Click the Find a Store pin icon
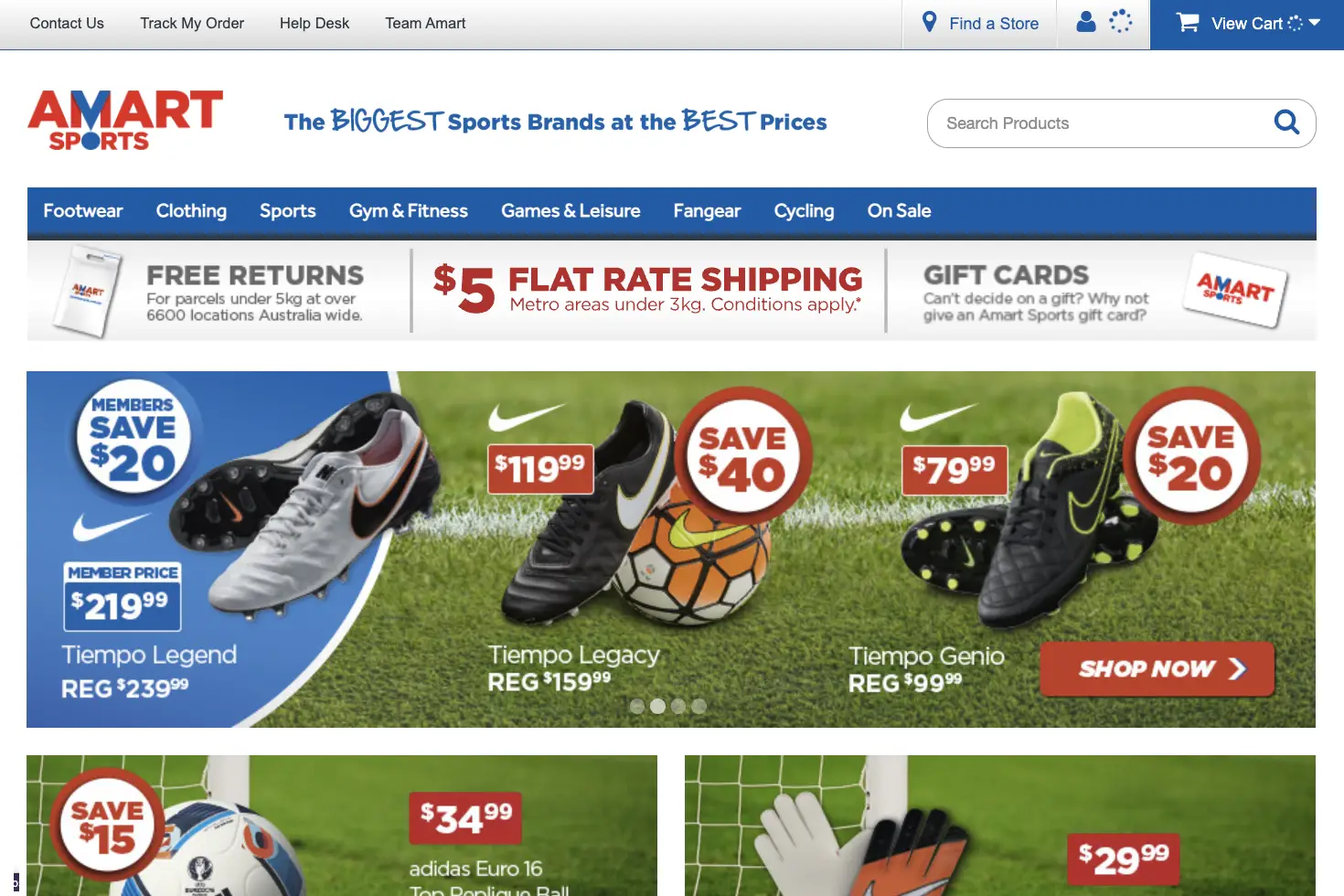This screenshot has width=1344, height=896. [x=929, y=22]
